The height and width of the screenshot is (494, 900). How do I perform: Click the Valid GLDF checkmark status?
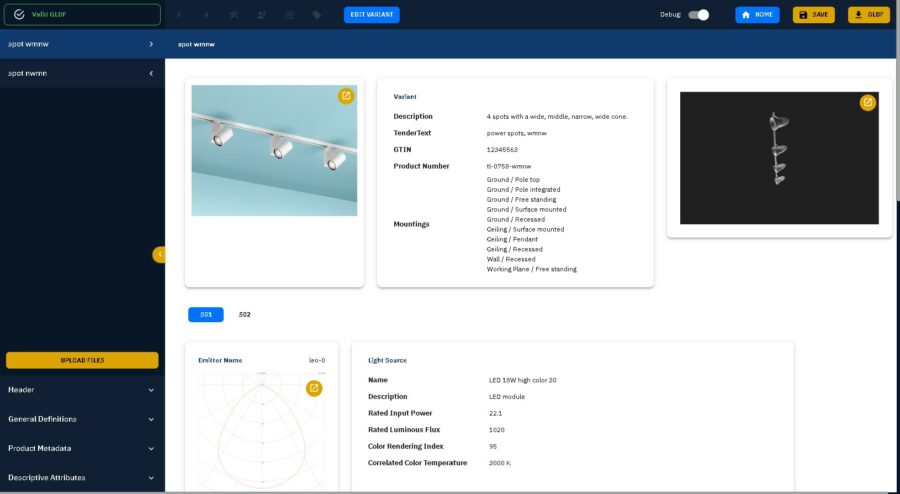pos(19,15)
